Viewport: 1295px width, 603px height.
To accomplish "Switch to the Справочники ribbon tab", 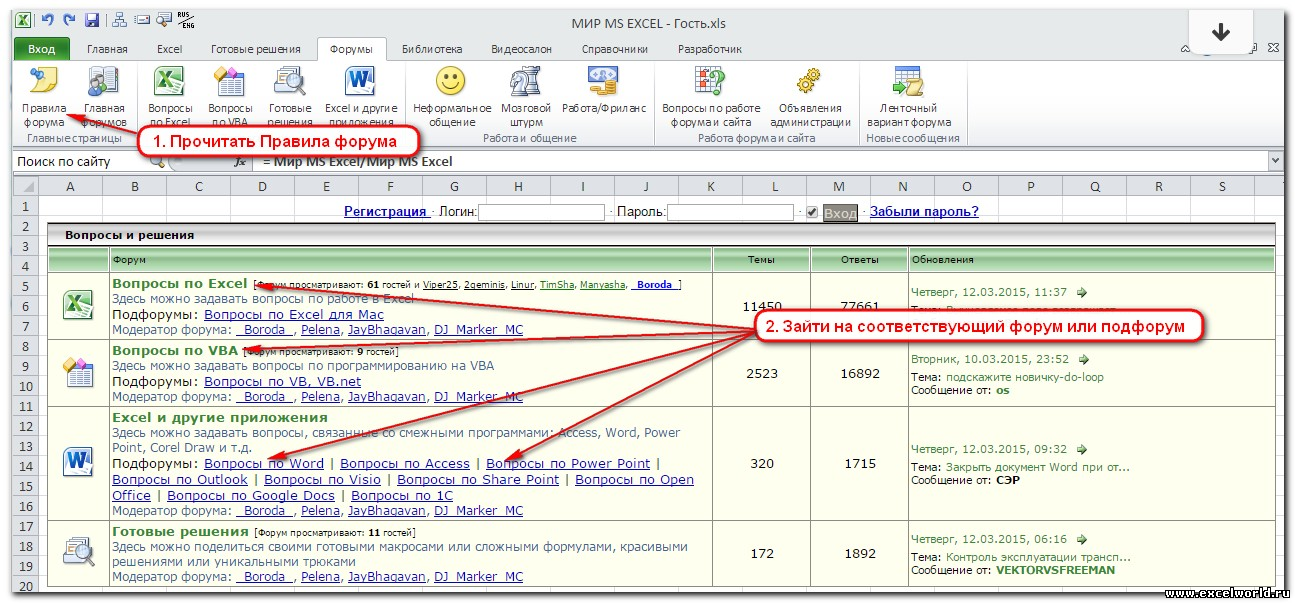I will 615,49.
